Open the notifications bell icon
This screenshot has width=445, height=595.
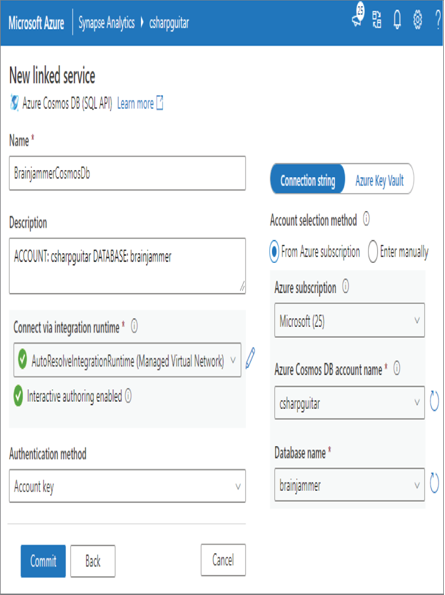pos(397,19)
